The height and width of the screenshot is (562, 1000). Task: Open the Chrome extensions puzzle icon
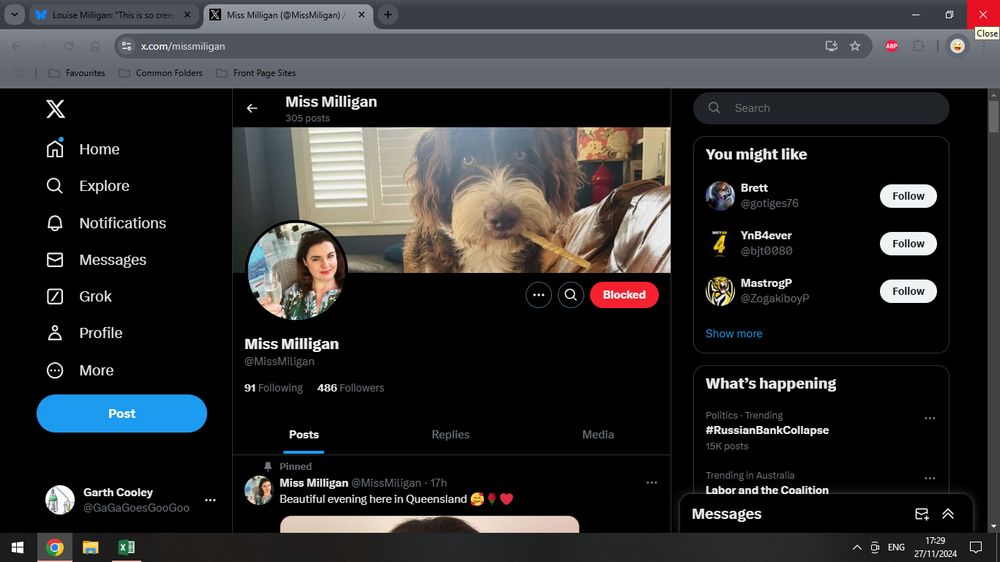pyautogui.click(x=918, y=46)
